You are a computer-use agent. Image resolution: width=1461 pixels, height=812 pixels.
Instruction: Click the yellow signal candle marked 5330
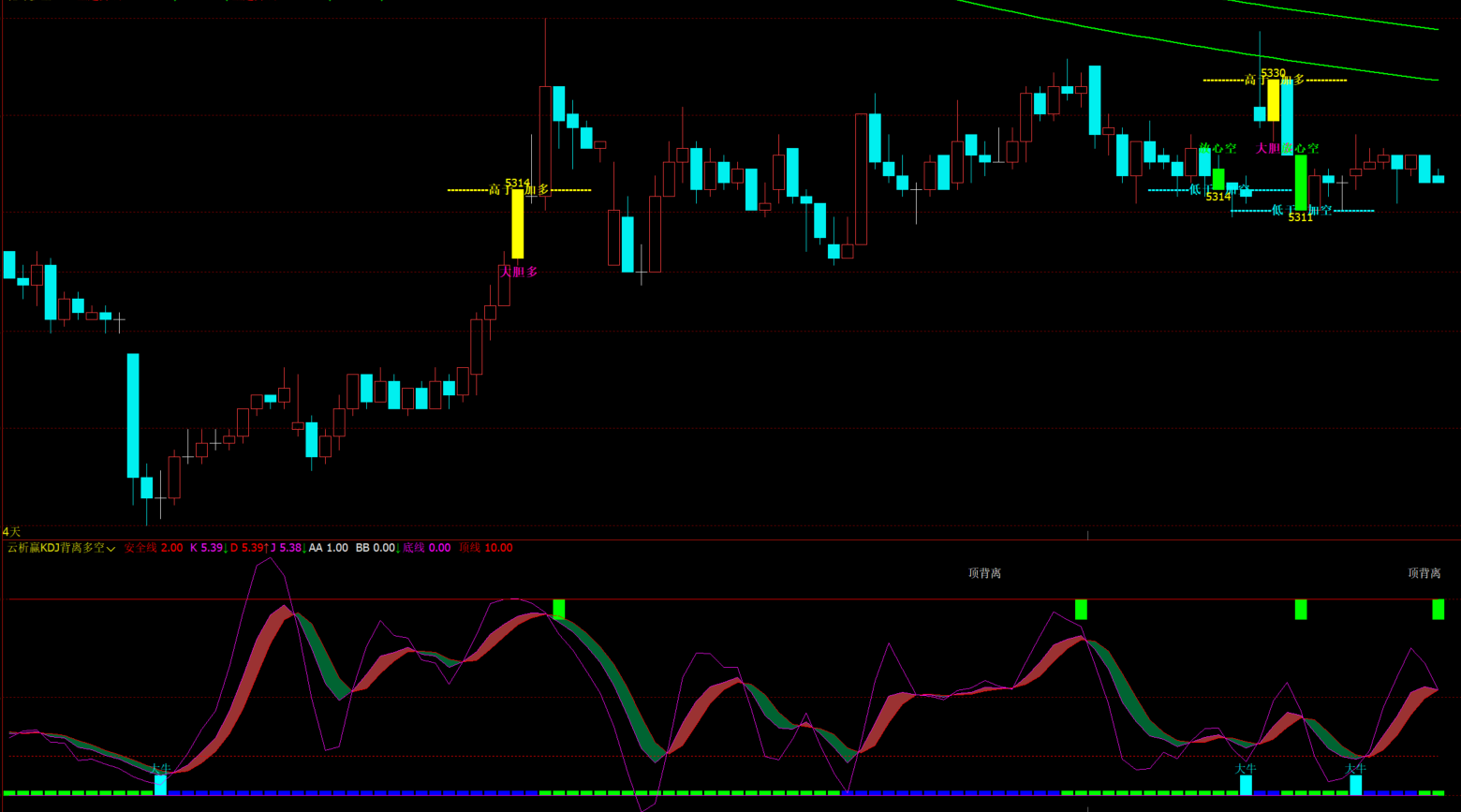tap(1273, 100)
